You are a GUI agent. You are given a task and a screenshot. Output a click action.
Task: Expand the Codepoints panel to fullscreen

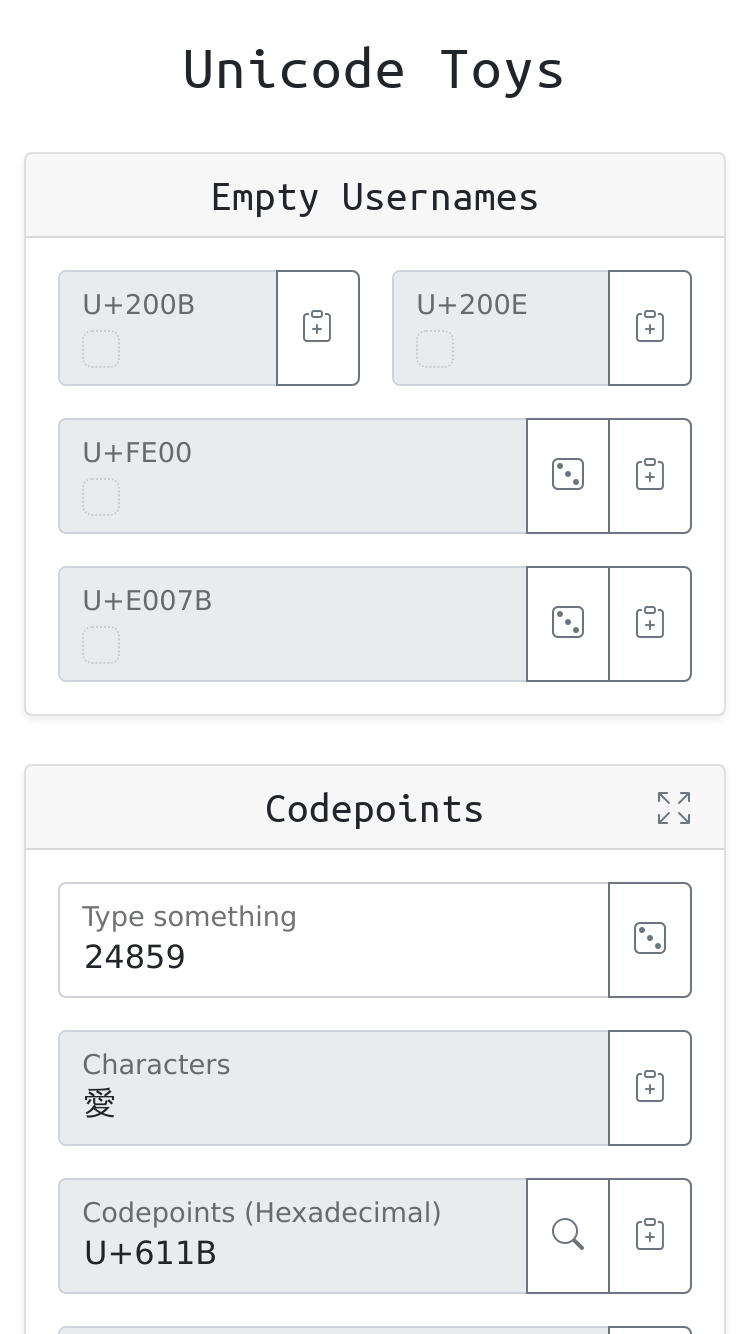(x=674, y=808)
